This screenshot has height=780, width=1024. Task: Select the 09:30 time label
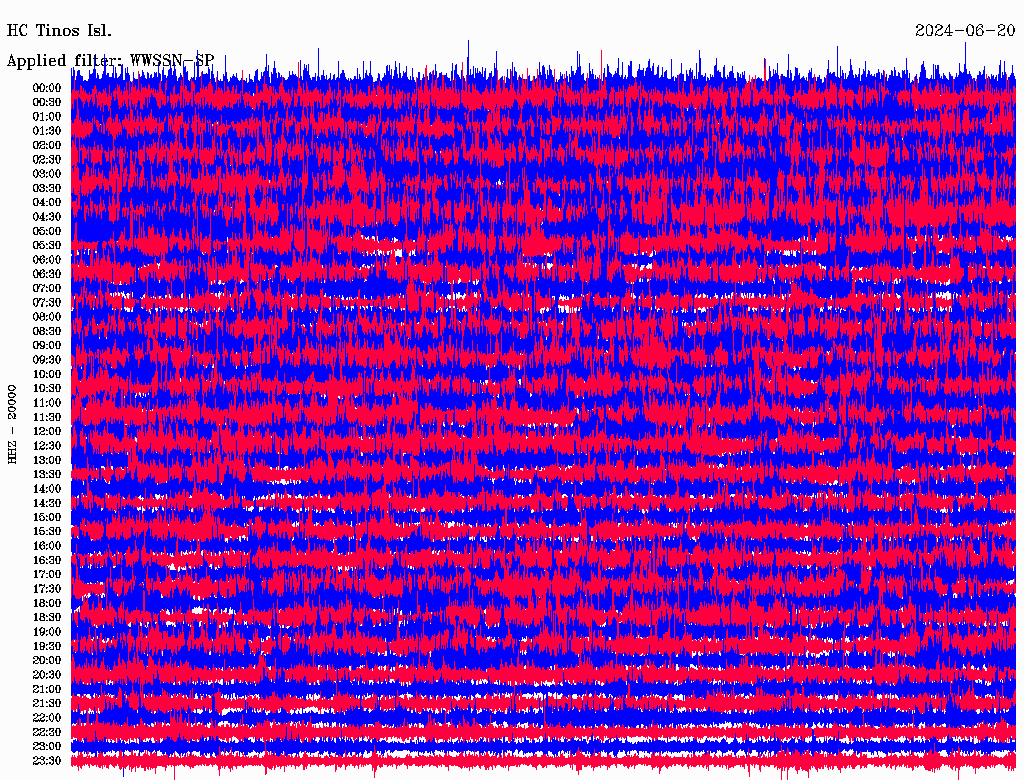point(47,360)
